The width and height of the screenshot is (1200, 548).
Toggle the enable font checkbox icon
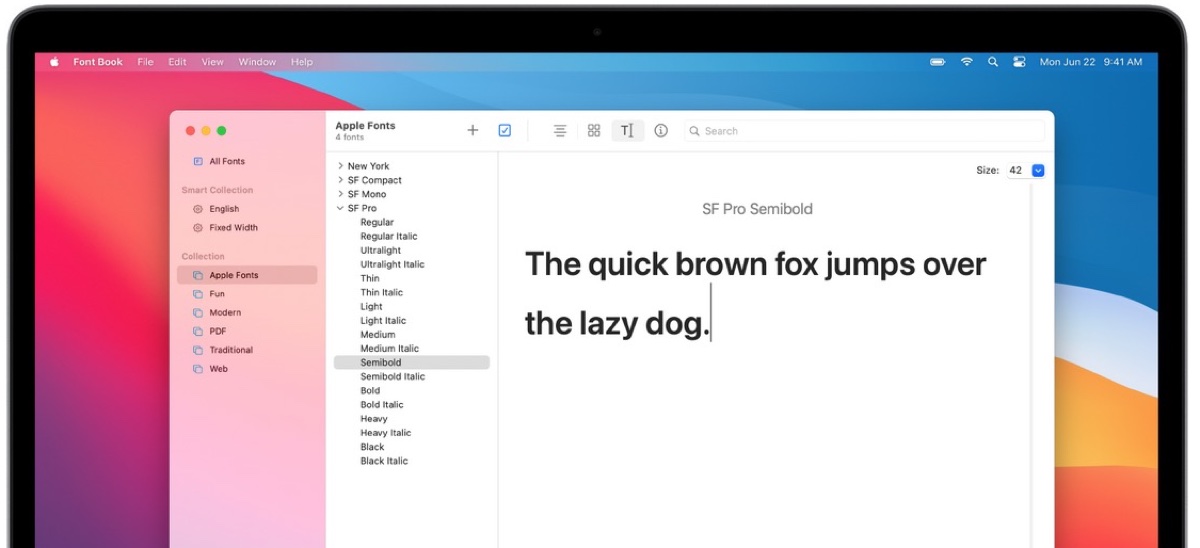pyautogui.click(x=505, y=131)
